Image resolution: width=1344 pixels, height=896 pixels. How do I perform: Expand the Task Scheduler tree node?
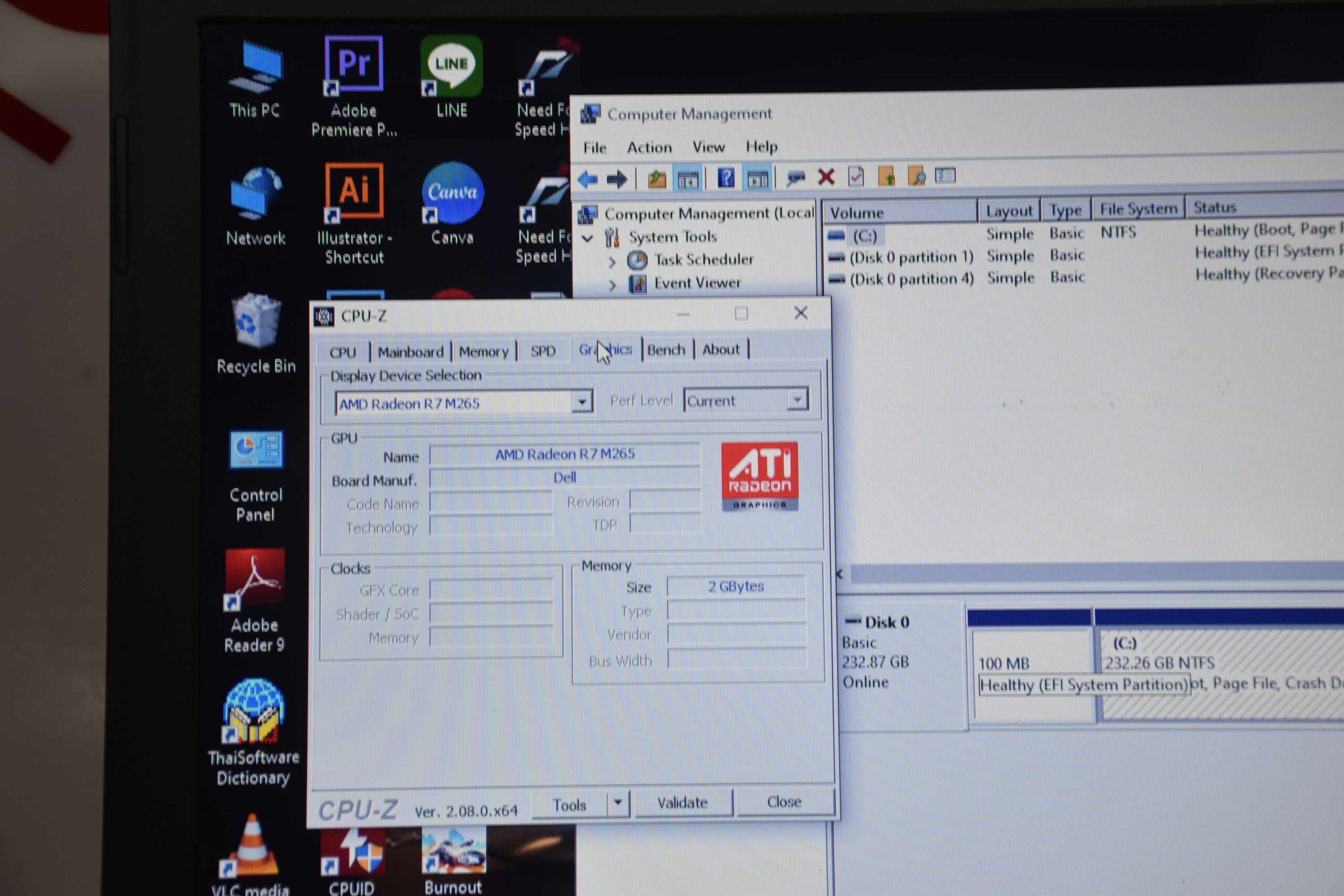pos(612,262)
